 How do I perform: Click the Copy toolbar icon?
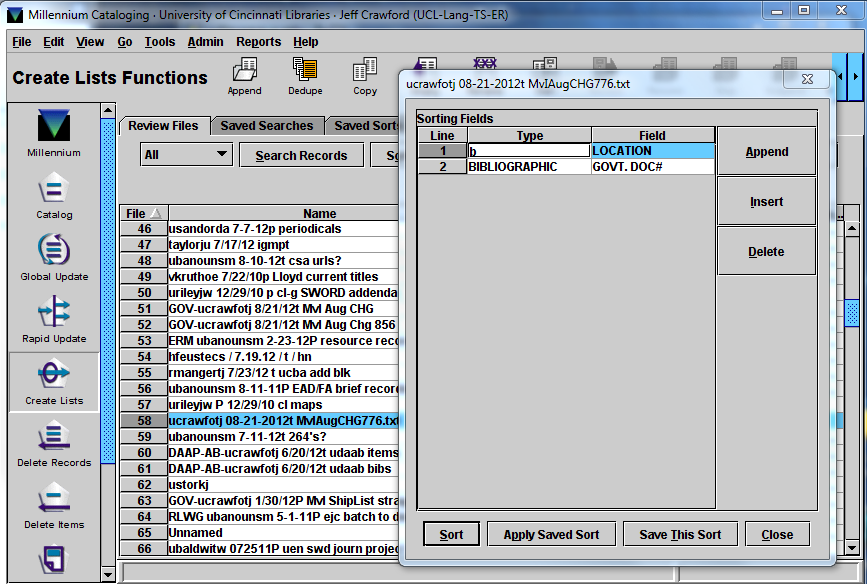click(365, 76)
